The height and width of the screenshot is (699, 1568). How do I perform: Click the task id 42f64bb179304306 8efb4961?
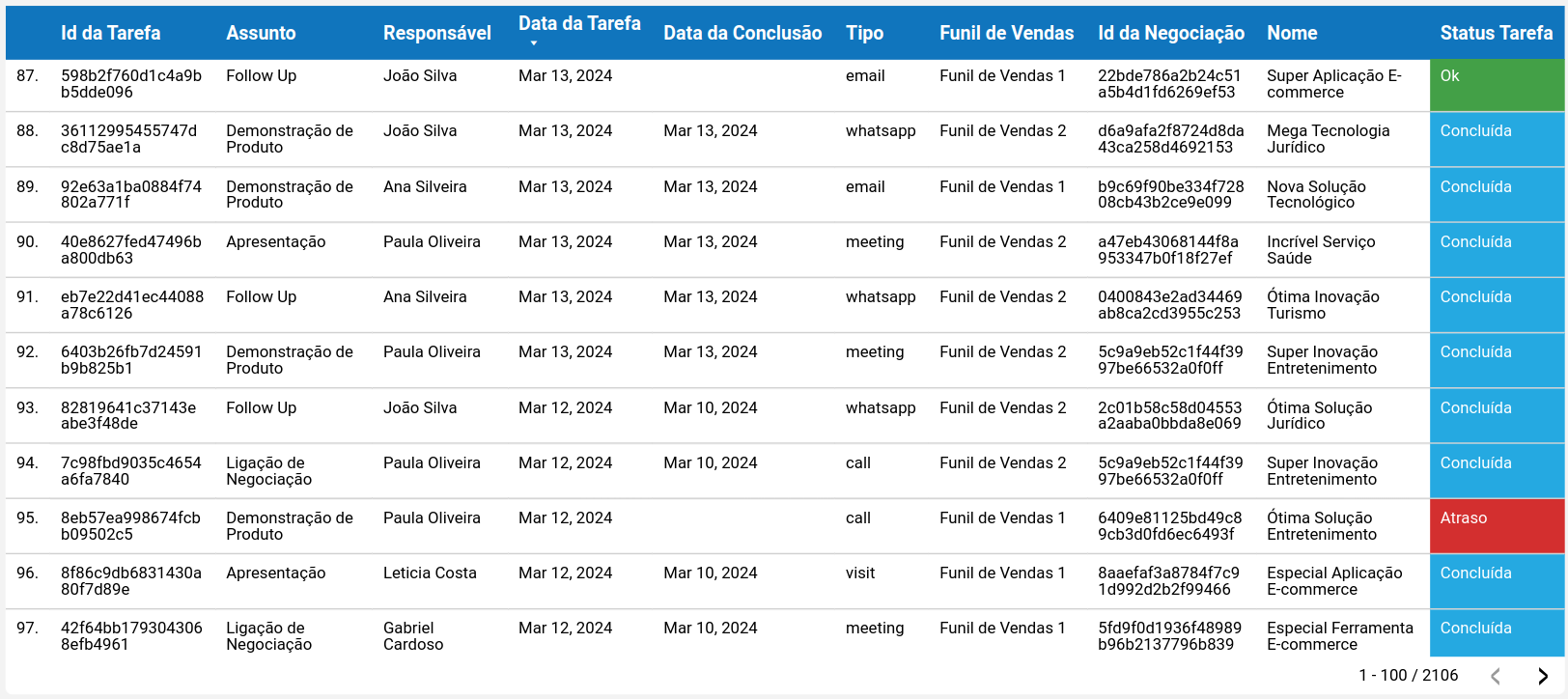point(131,636)
